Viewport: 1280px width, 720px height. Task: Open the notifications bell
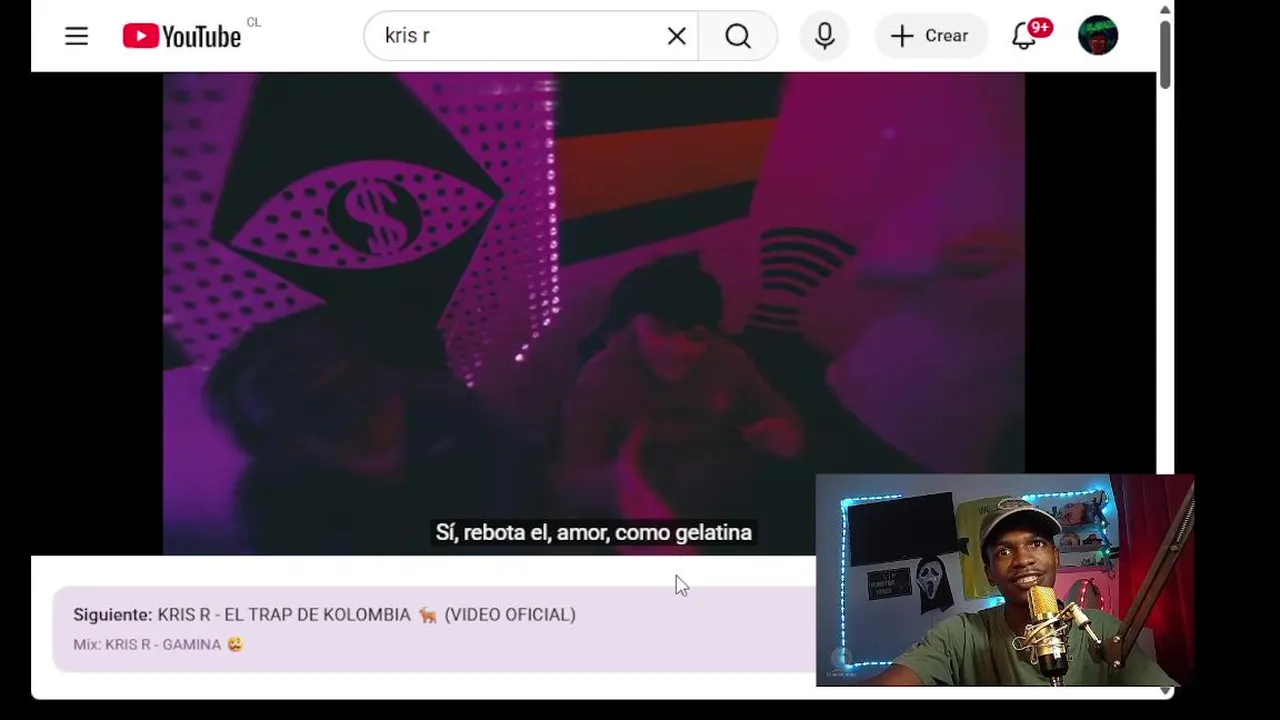(1024, 36)
